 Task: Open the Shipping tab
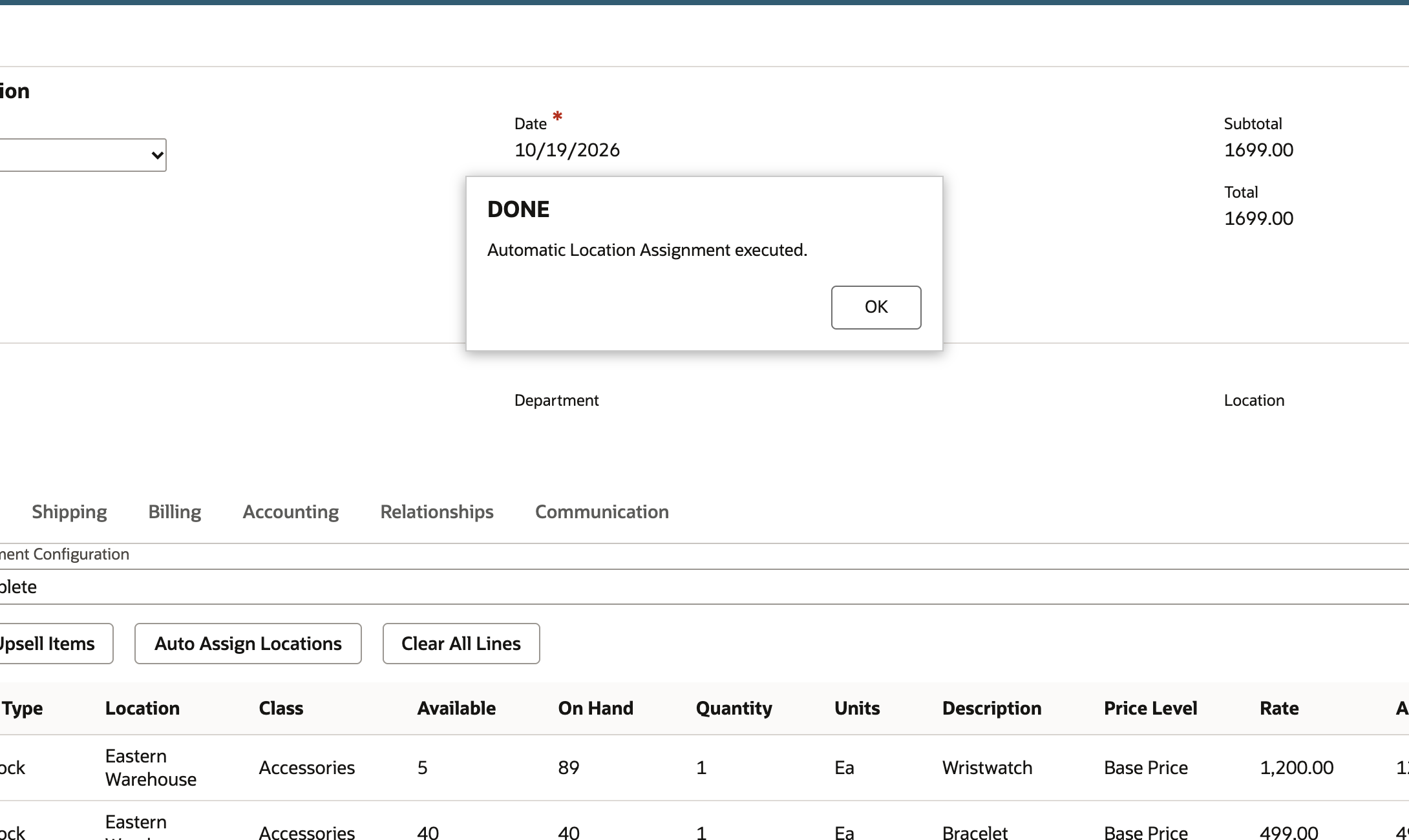tap(69, 512)
